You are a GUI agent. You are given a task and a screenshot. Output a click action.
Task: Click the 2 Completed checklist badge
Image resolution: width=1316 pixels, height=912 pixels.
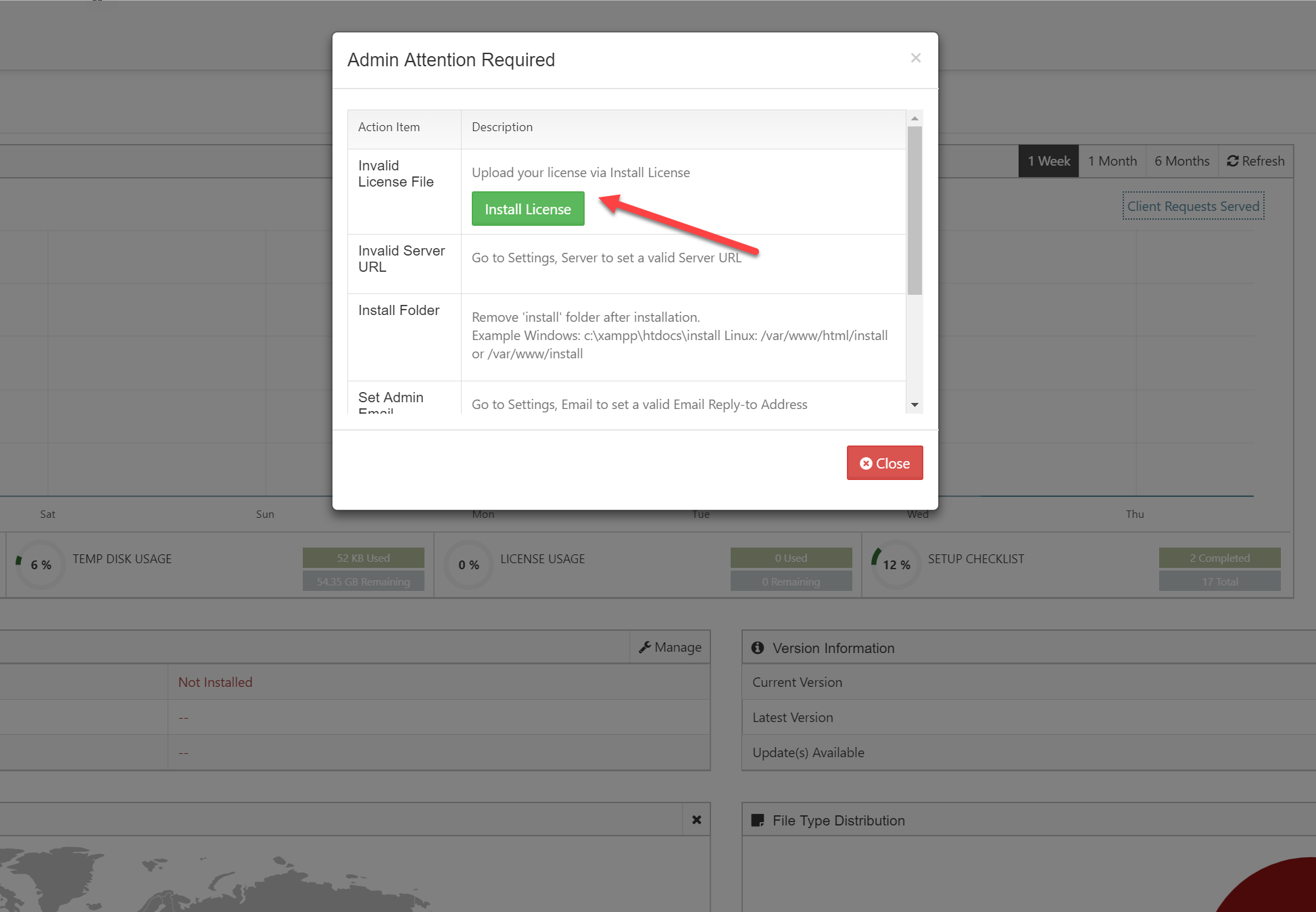[x=1219, y=558]
